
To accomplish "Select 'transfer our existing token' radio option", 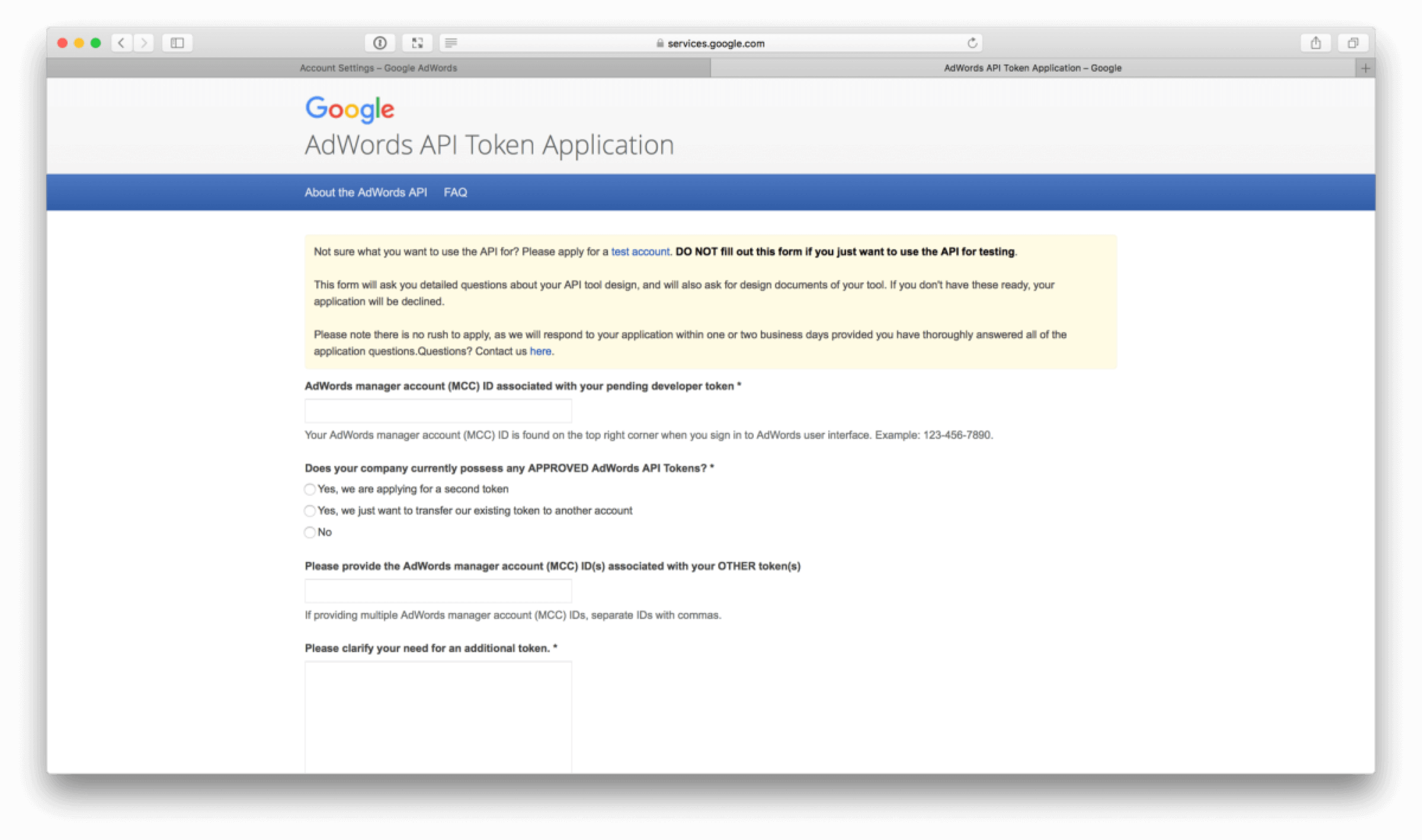I will (310, 511).
